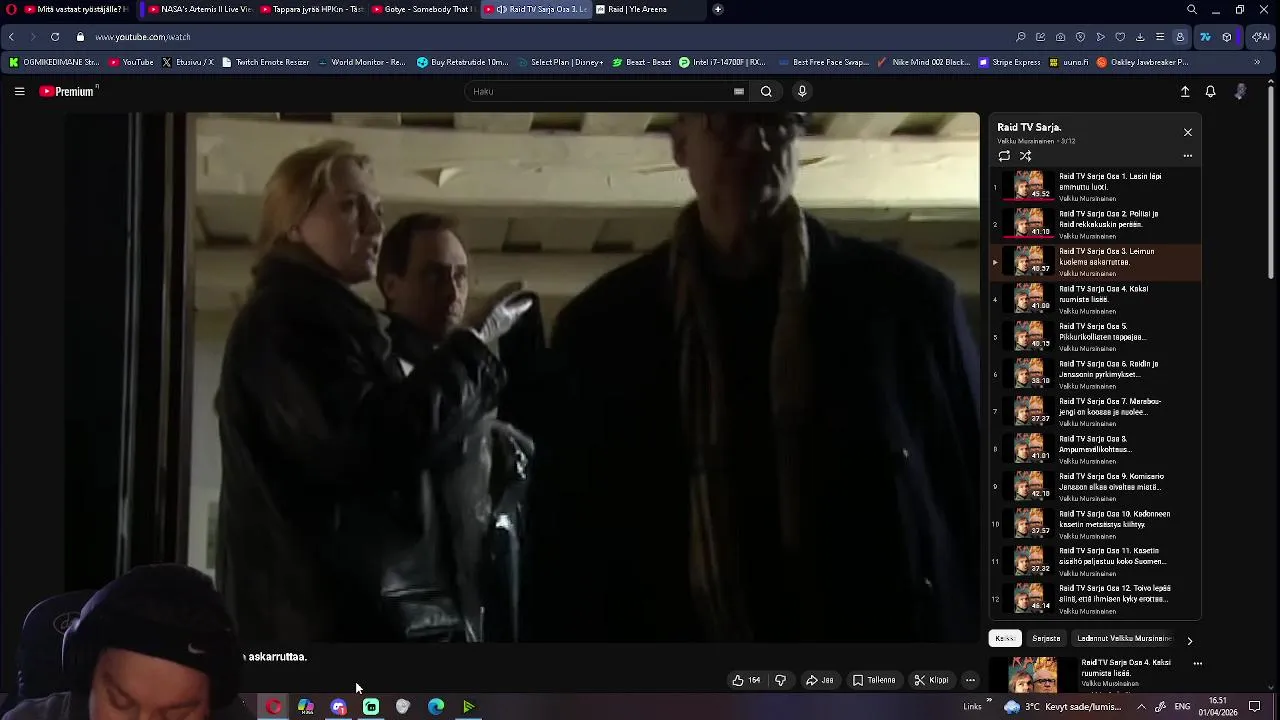1280x720 pixels.
Task: Play Raid TV Sarja Osa 1 from playlist
Action: pos(1095,186)
